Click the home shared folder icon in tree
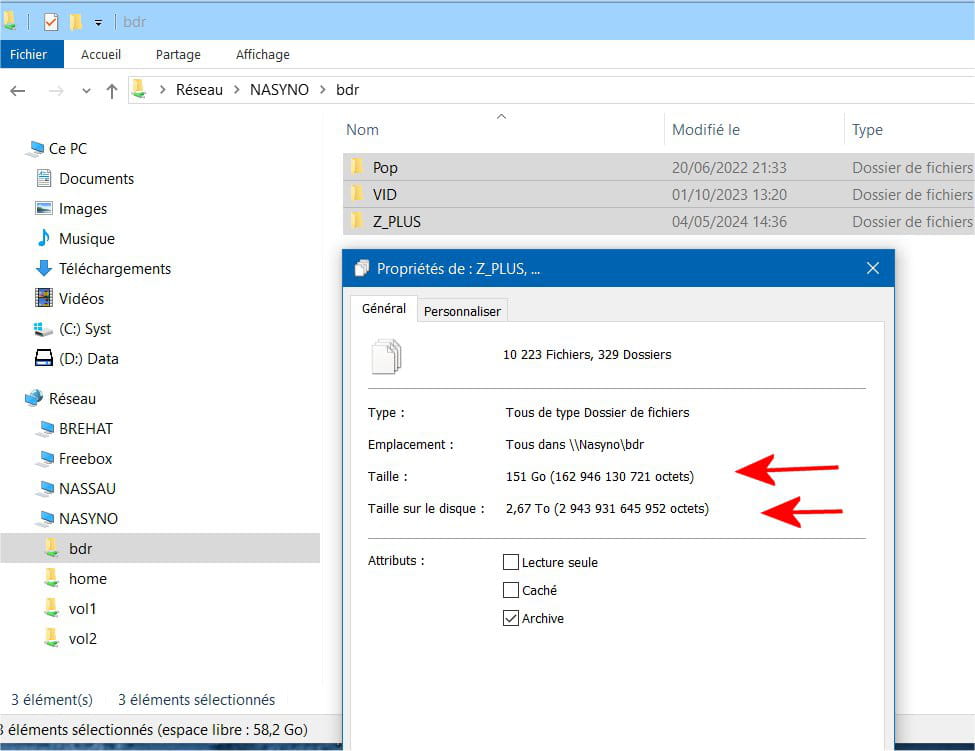The height and width of the screenshot is (751, 975). (x=52, y=578)
